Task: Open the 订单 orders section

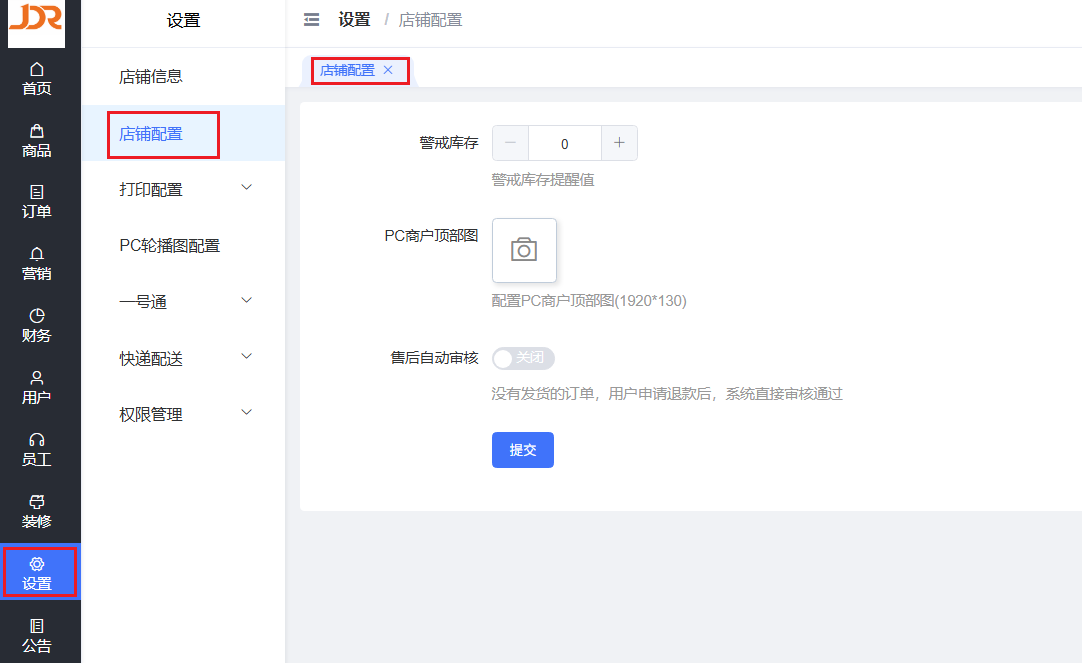Action: point(37,202)
